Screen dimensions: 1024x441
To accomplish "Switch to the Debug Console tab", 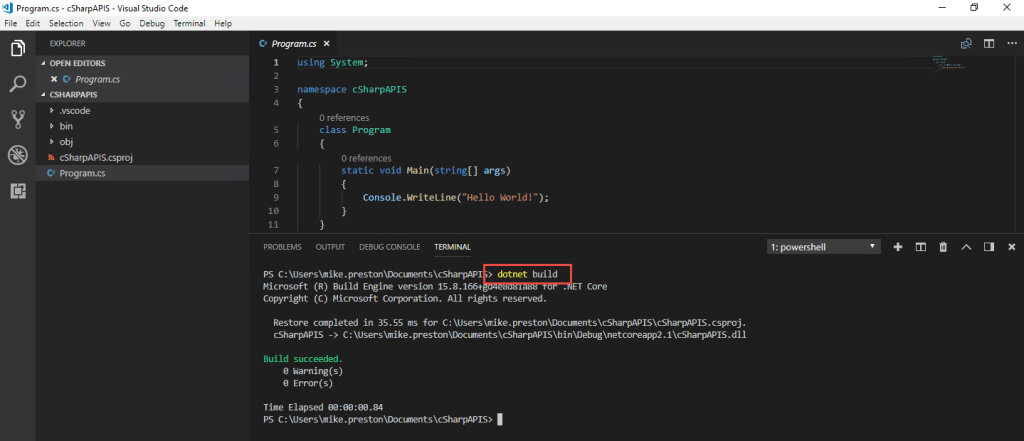I will (x=389, y=247).
